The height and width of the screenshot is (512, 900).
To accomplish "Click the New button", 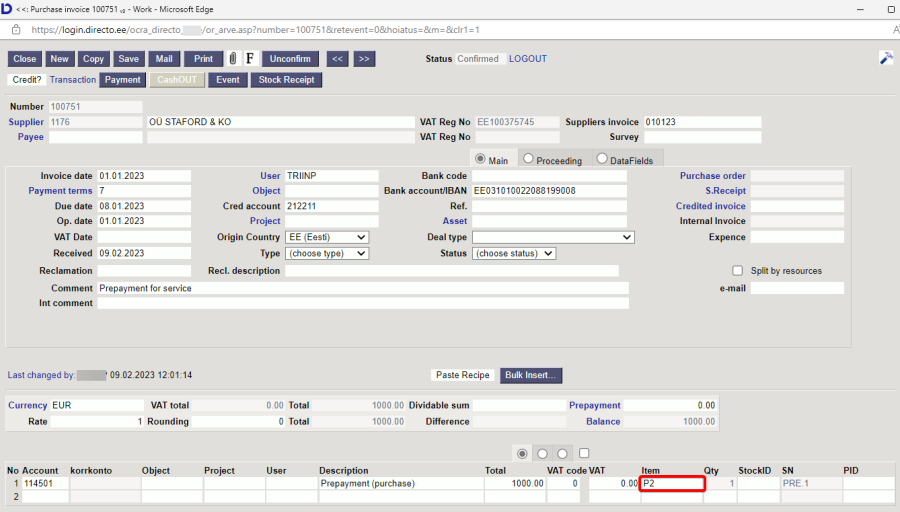I will point(59,59).
